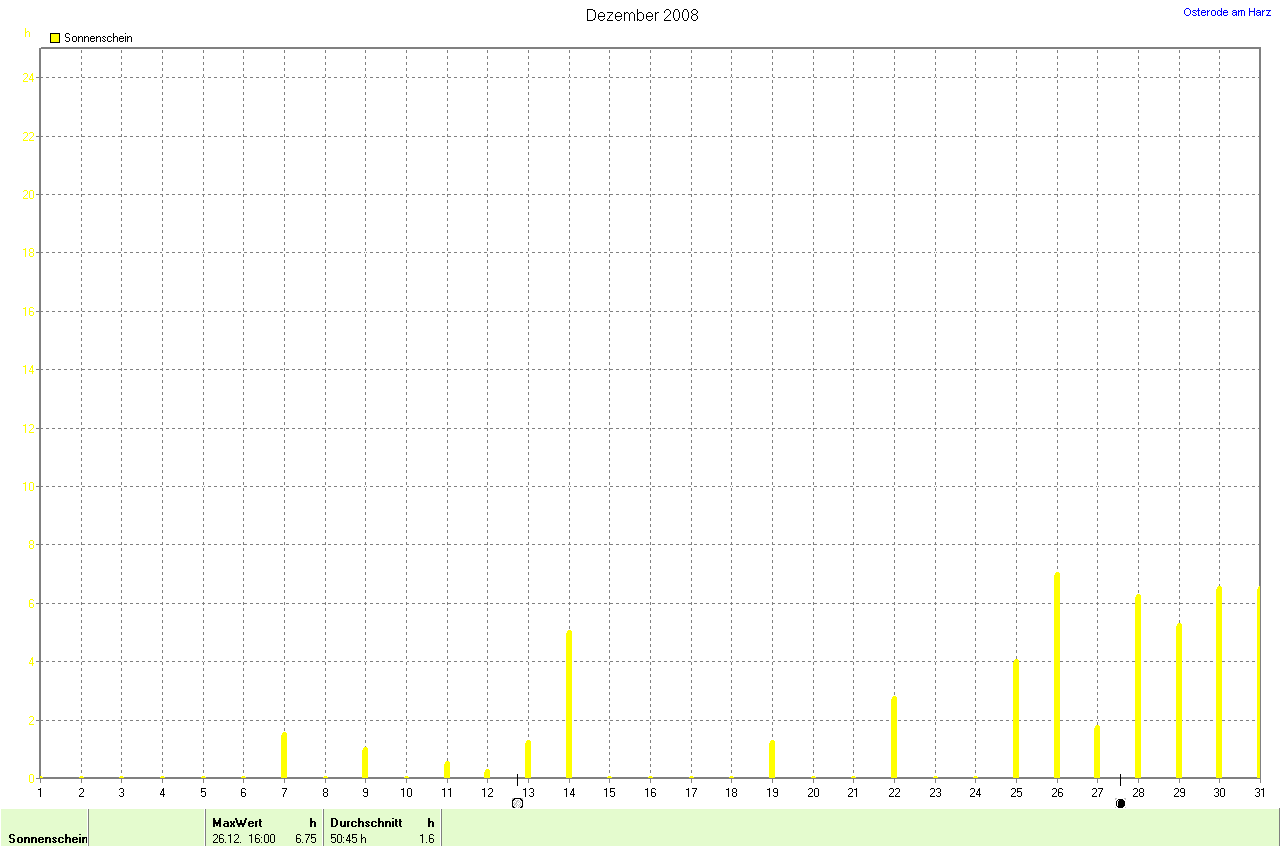
Task: Click the yellow bar for day 22
Action: [894, 737]
